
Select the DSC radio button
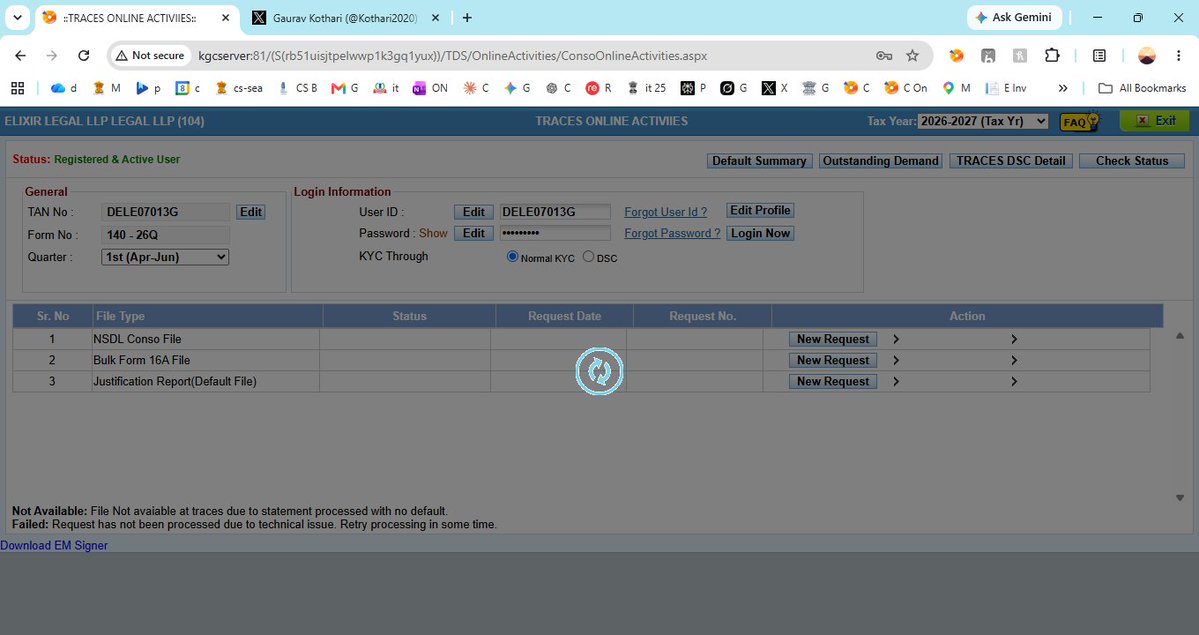coord(588,257)
